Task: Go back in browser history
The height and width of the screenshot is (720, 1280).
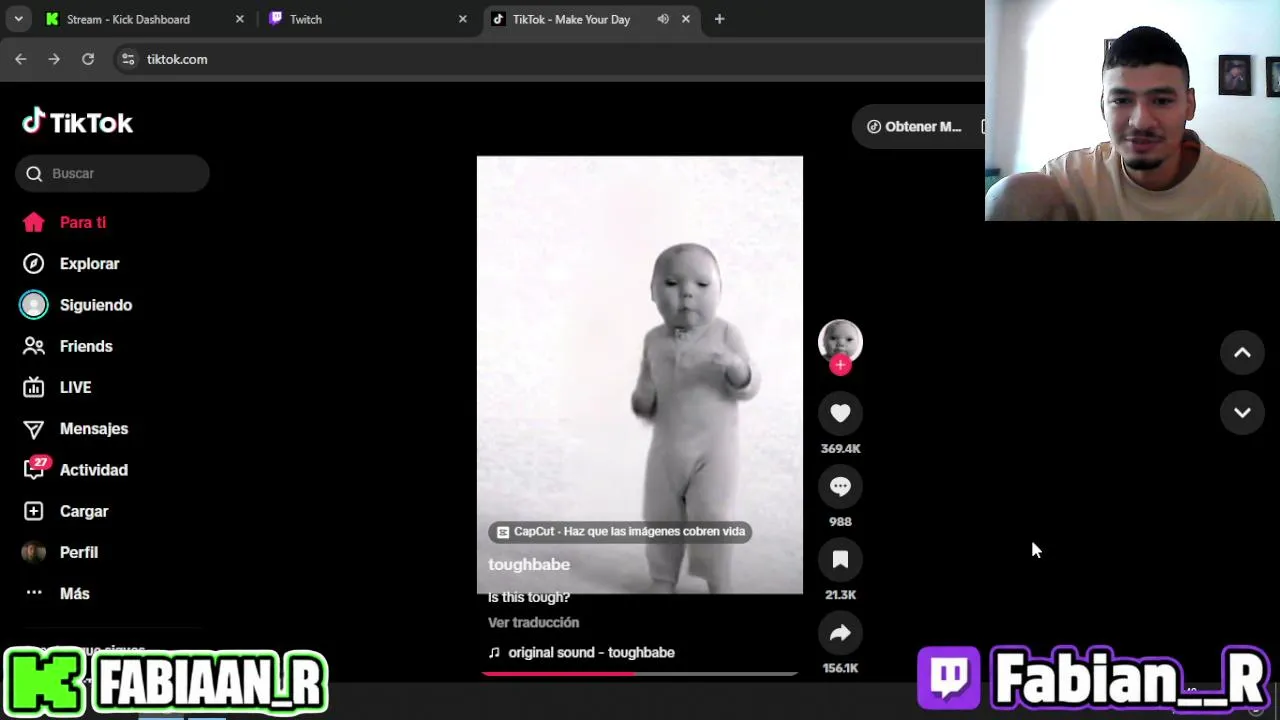Action: 20,59
